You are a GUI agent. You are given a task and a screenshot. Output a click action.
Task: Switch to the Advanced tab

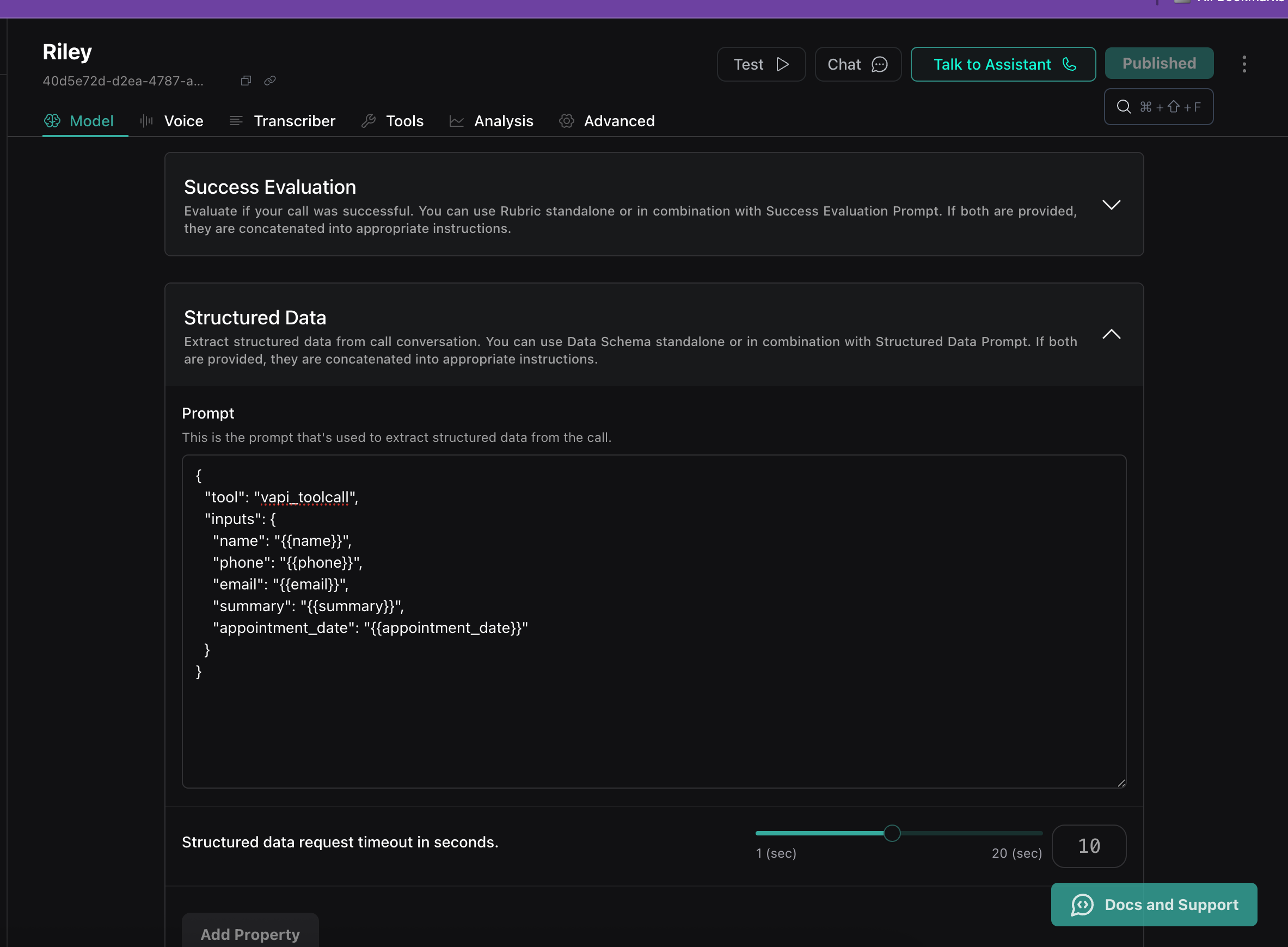coord(607,121)
